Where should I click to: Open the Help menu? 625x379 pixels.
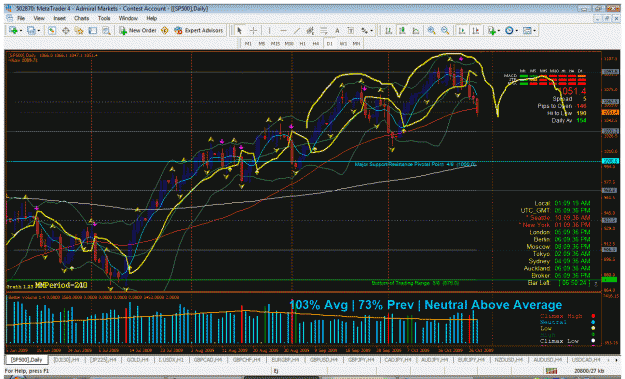pos(151,18)
